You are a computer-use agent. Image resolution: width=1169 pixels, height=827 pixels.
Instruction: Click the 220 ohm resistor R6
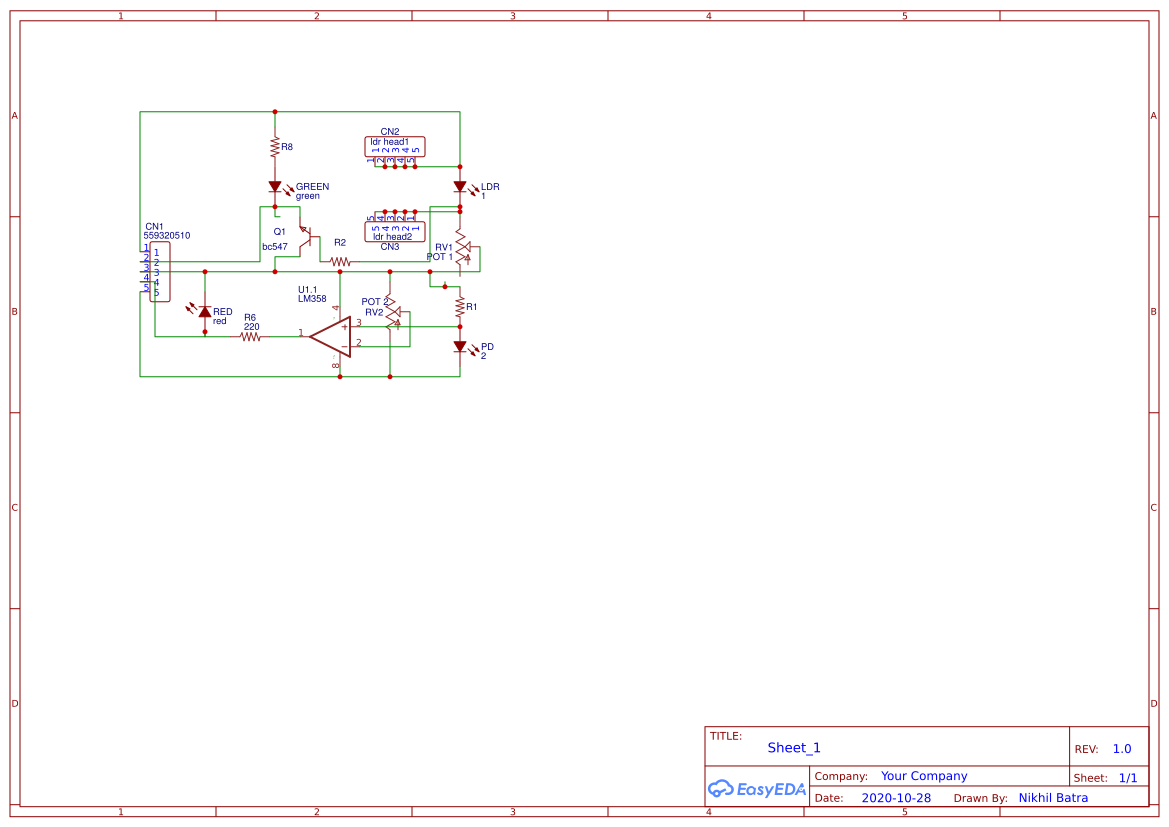click(x=250, y=335)
